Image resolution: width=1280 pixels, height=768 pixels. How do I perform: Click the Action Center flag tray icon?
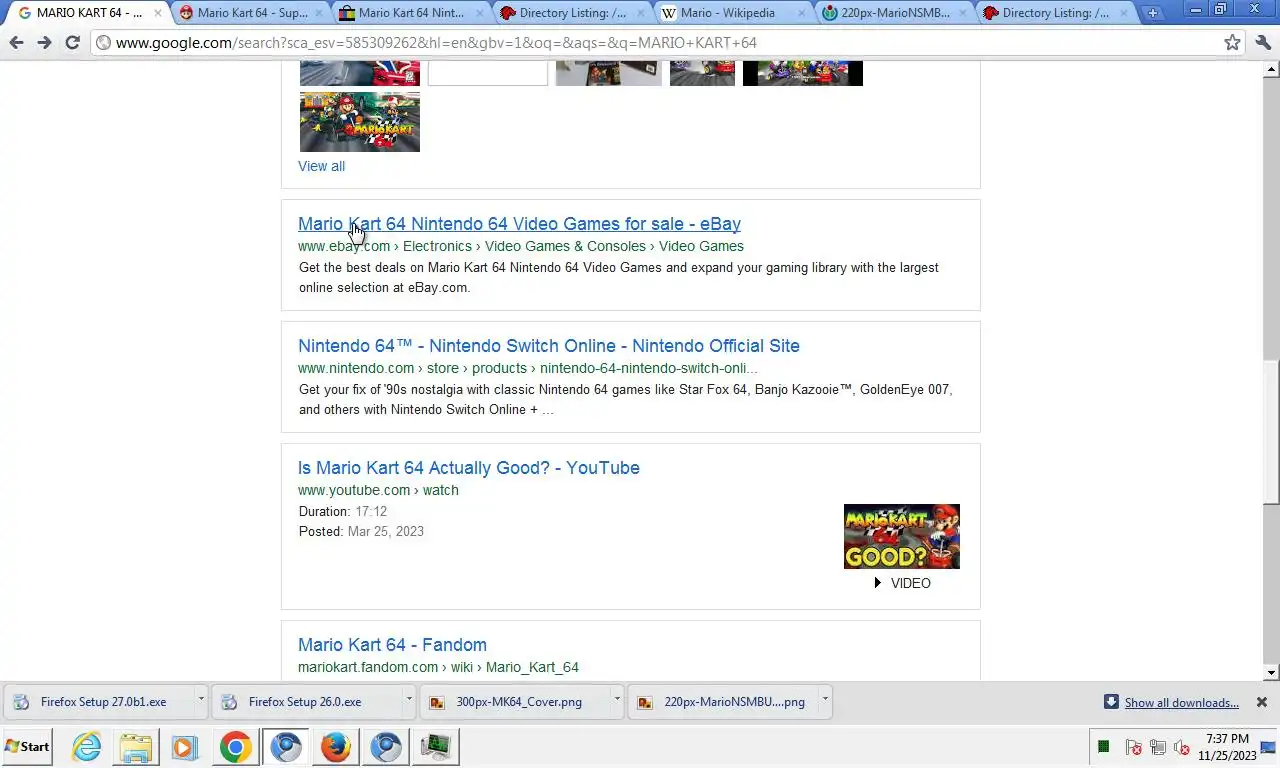point(1133,747)
